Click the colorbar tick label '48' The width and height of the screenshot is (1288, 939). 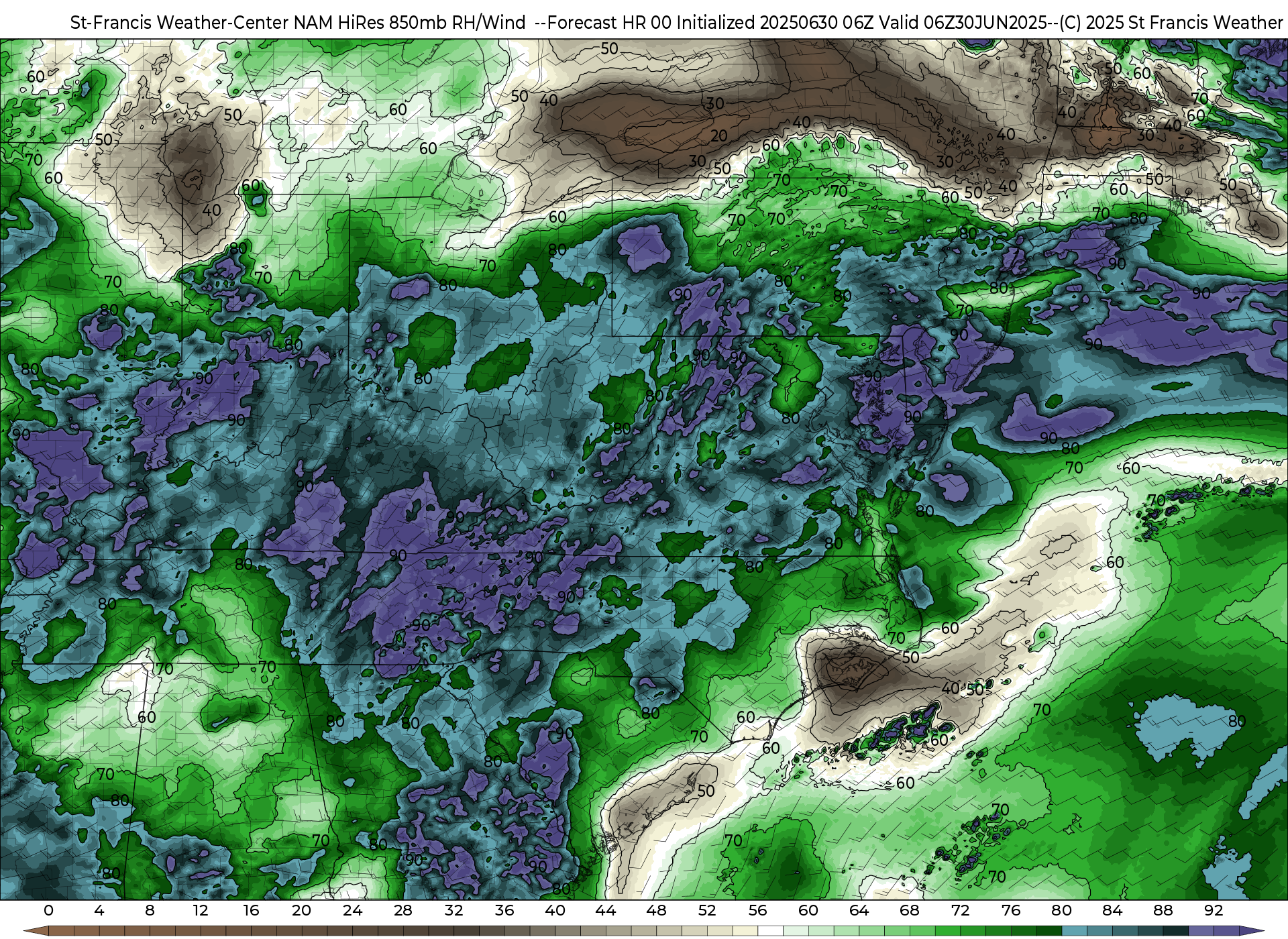(656, 910)
